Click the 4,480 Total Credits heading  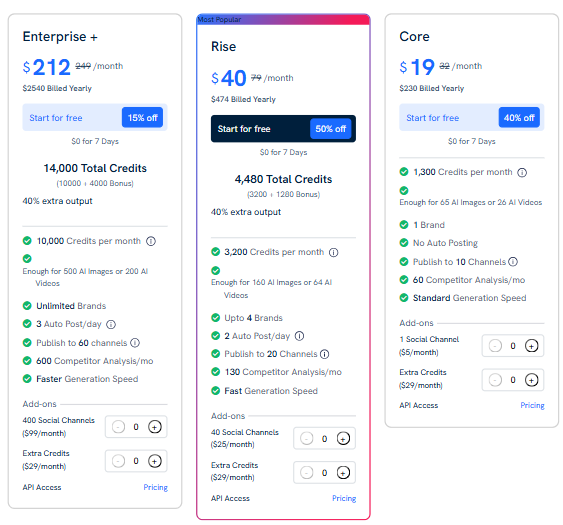[283, 180]
